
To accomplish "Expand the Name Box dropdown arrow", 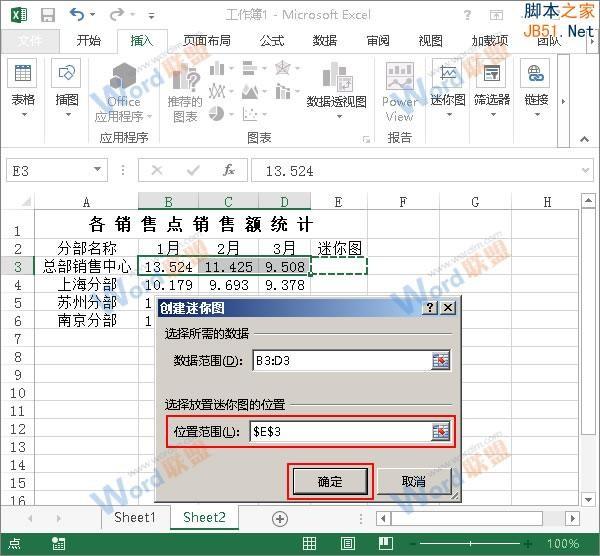I will click(x=97, y=170).
